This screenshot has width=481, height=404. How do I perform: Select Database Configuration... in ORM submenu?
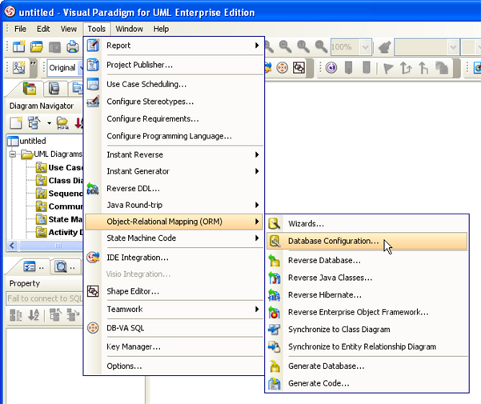pyautogui.click(x=367, y=241)
